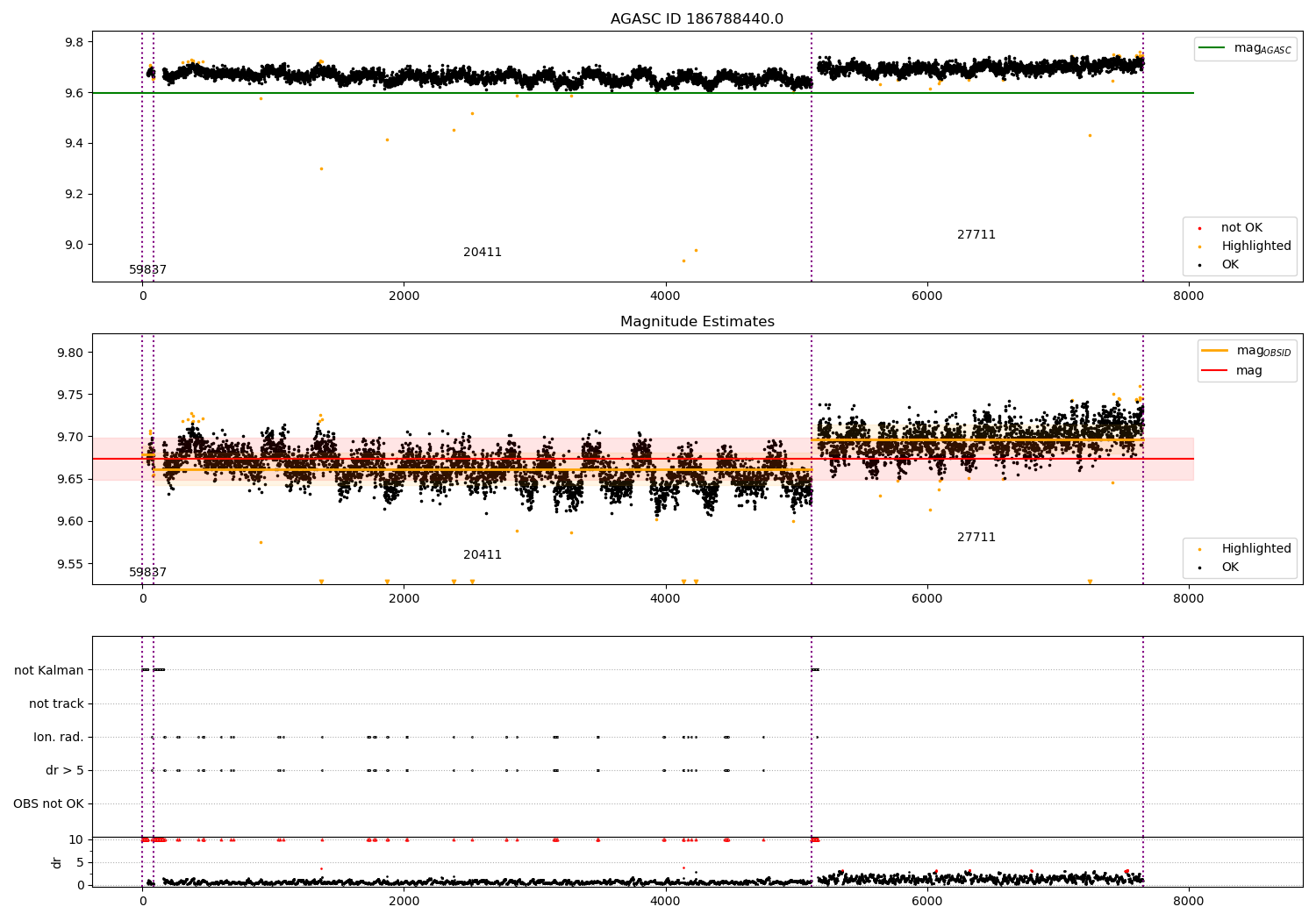The height and width of the screenshot is (921, 1316).
Task: Click the y-axis tick '9.60' in the middle panel
Action: coord(70,521)
